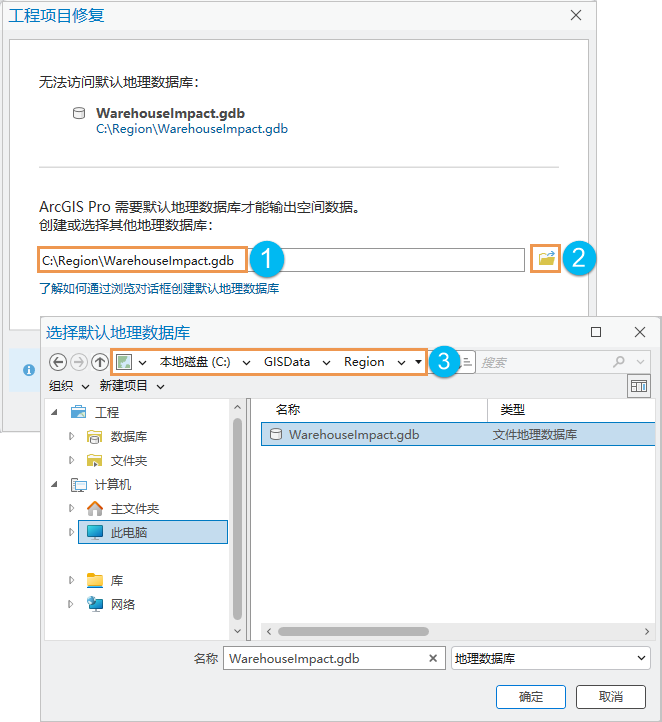The image size is (662, 722).
Task: Open link 了解如何通过浏览对话框创建默认地理数据库
Action: click(159, 289)
